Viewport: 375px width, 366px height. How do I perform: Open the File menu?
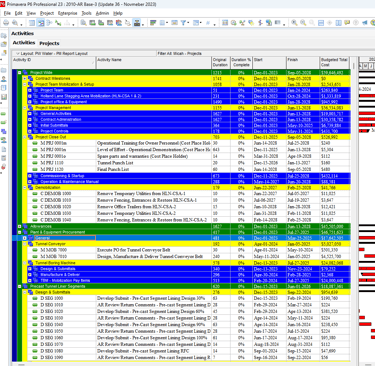7,13
